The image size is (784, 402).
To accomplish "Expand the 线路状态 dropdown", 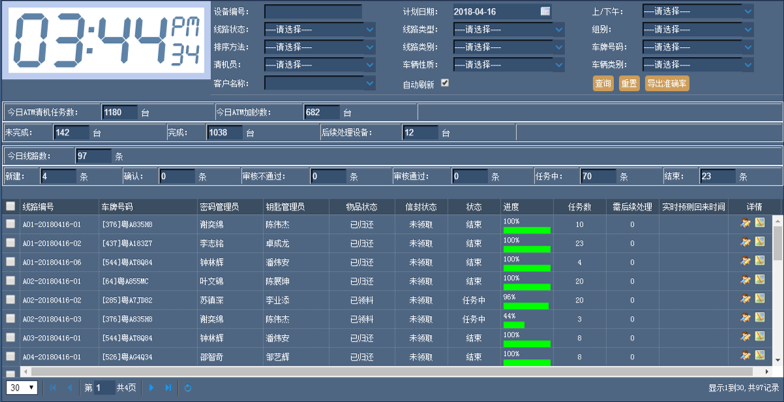I will pos(319,30).
